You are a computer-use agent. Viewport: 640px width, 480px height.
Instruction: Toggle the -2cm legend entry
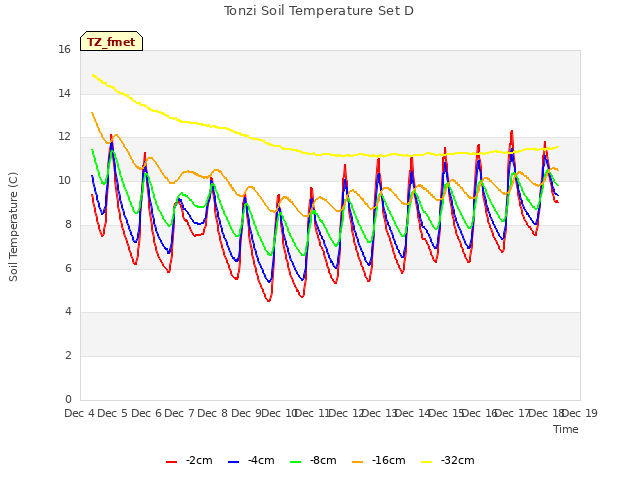pos(189,461)
